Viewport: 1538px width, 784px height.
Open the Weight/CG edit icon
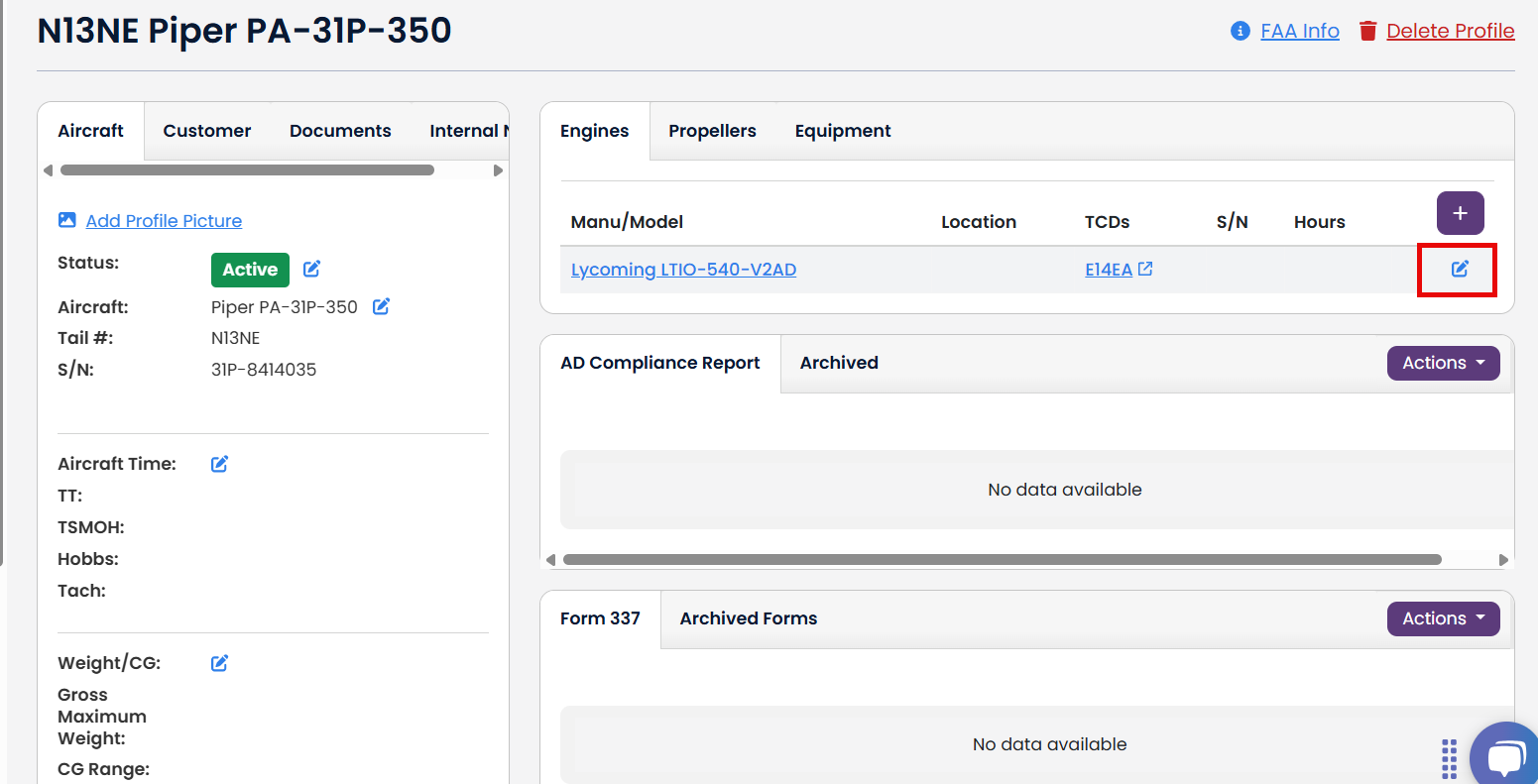pyautogui.click(x=220, y=663)
